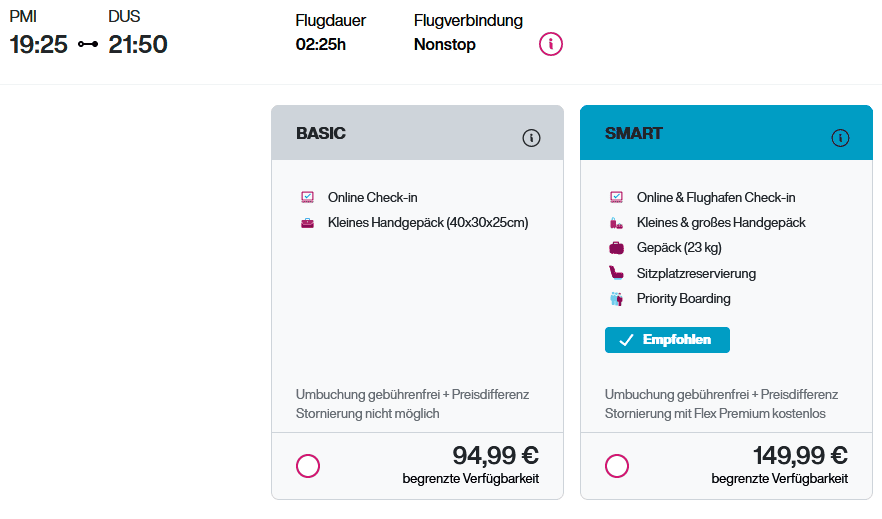Viewport: 882px width, 519px height.
Task: Click the seat reservation icon
Action: [616, 273]
